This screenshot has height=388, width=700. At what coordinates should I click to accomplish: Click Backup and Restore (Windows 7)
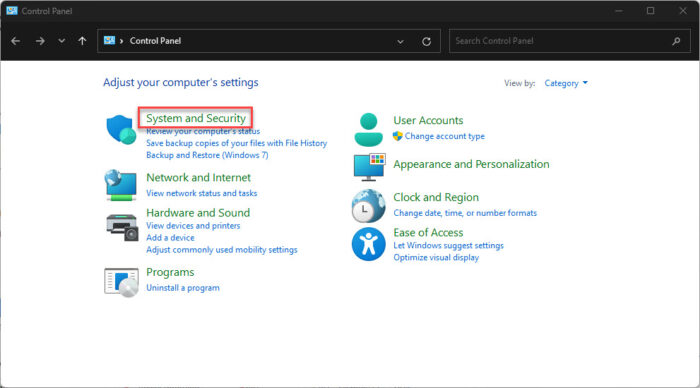(x=207, y=155)
